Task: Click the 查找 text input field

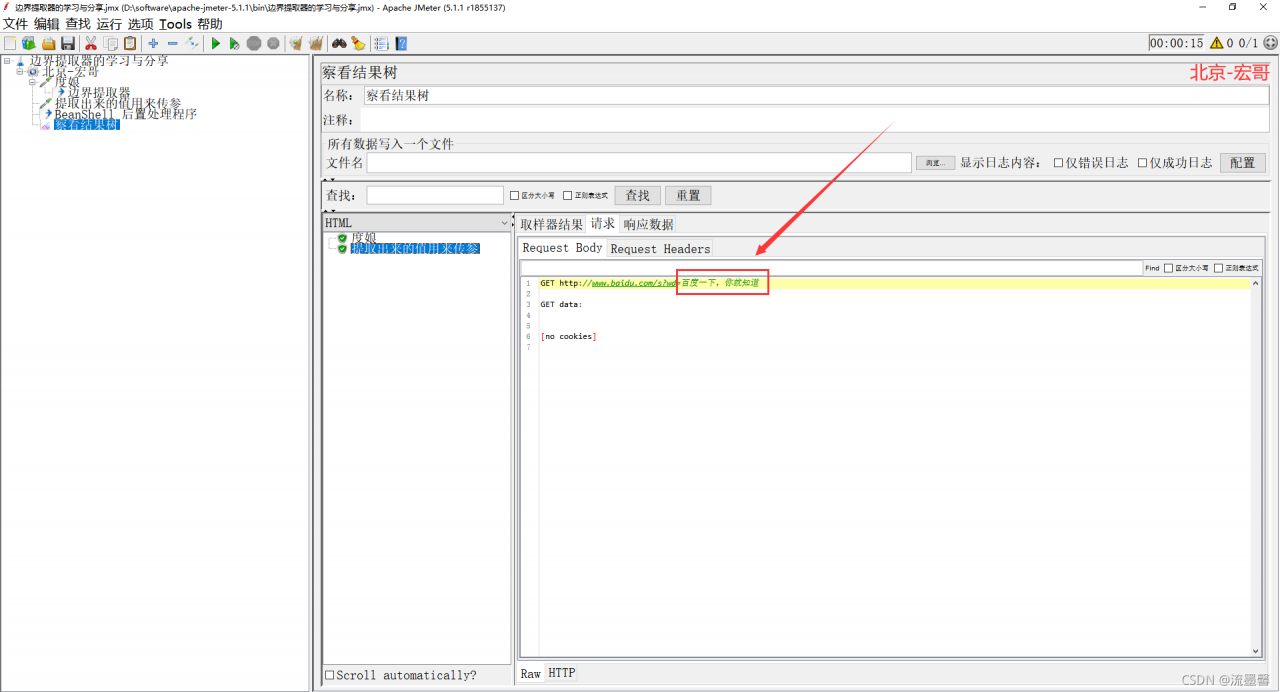Action: click(x=435, y=196)
